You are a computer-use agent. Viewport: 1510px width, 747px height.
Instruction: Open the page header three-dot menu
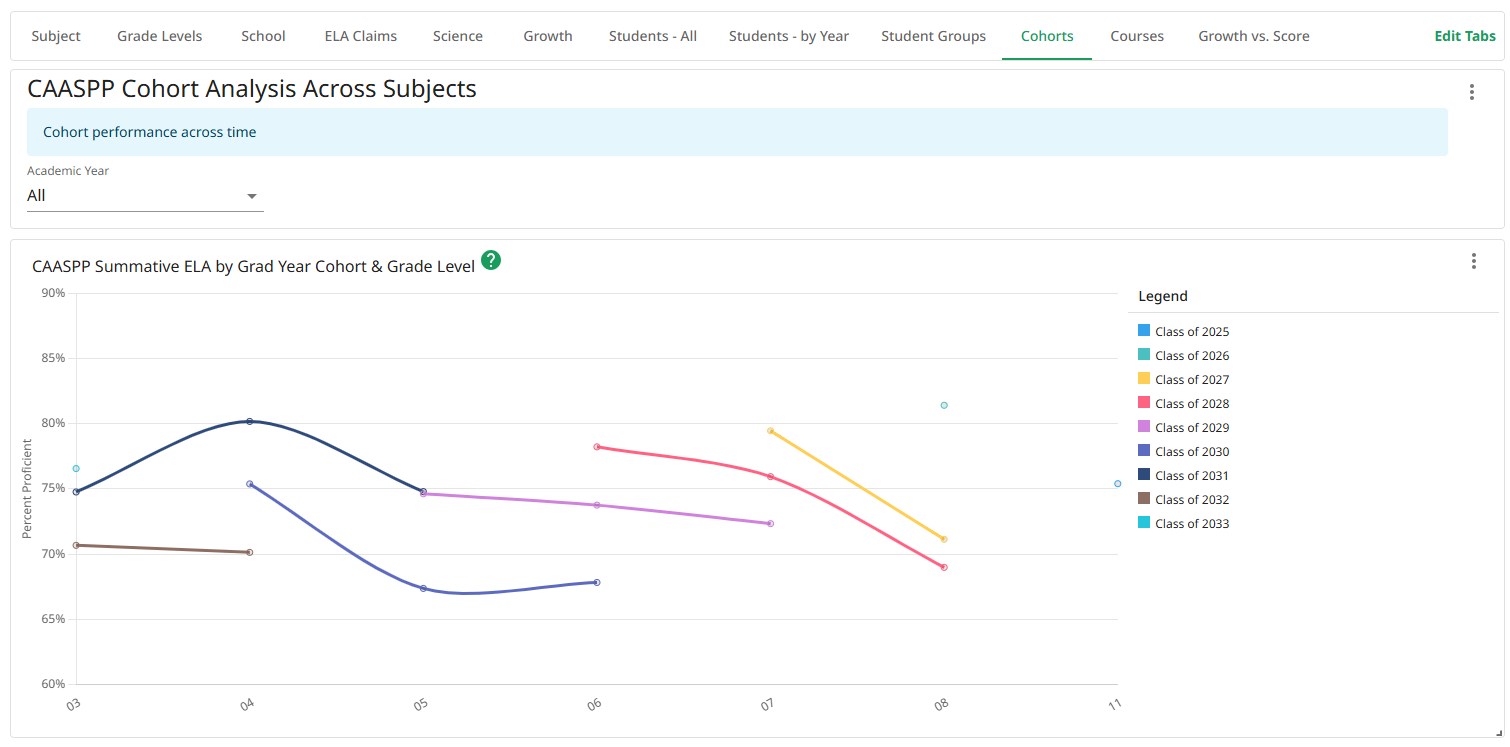tap(1471, 92)
